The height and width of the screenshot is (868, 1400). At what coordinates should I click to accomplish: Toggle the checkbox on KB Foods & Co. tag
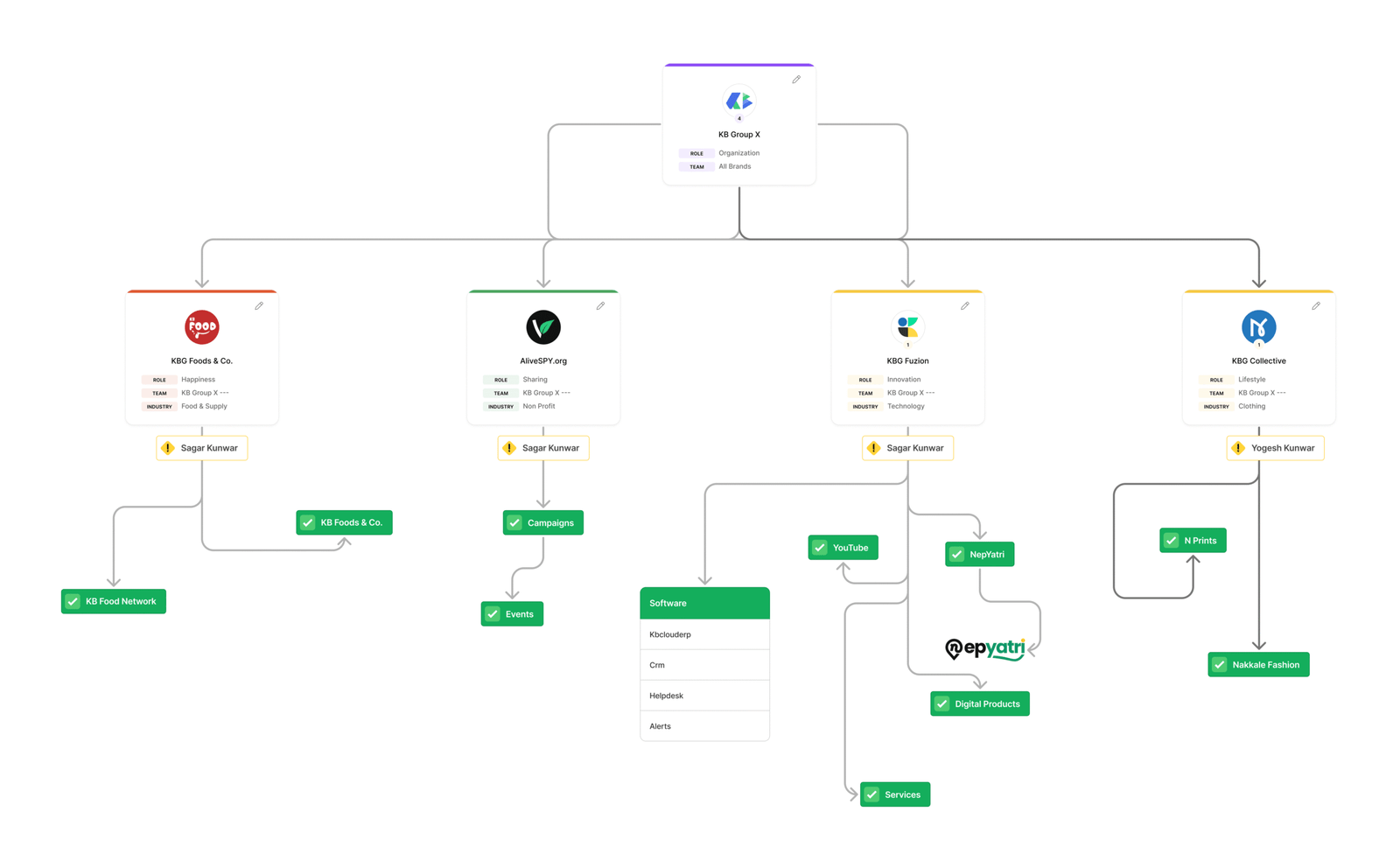(x=308, y=522)
